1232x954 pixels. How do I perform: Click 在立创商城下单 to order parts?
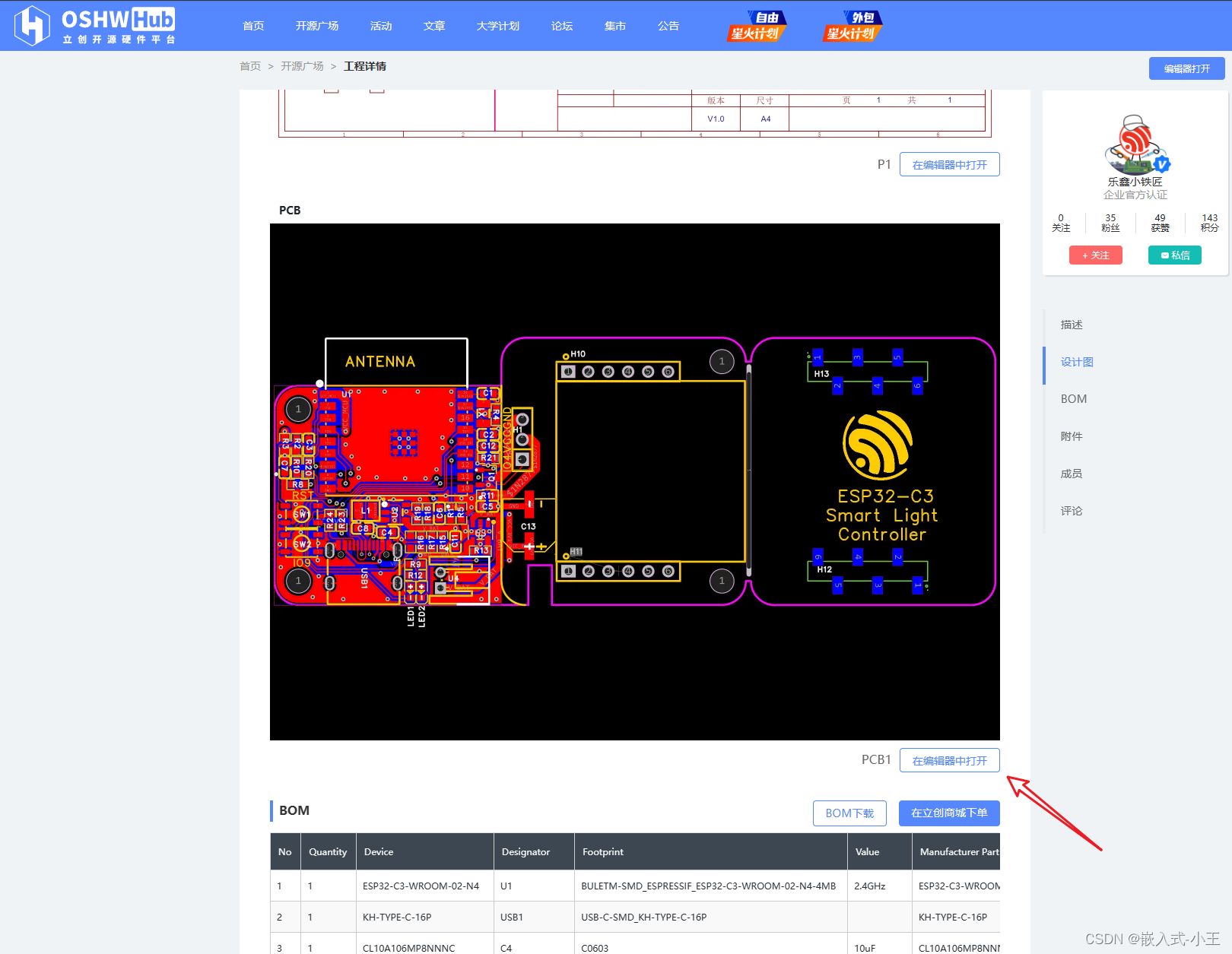[949, 813]
